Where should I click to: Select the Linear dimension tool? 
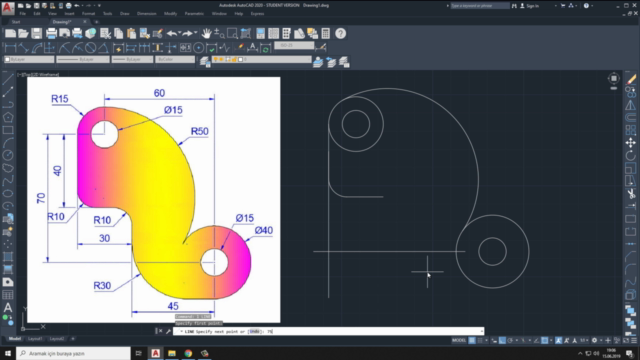(10, 48)
